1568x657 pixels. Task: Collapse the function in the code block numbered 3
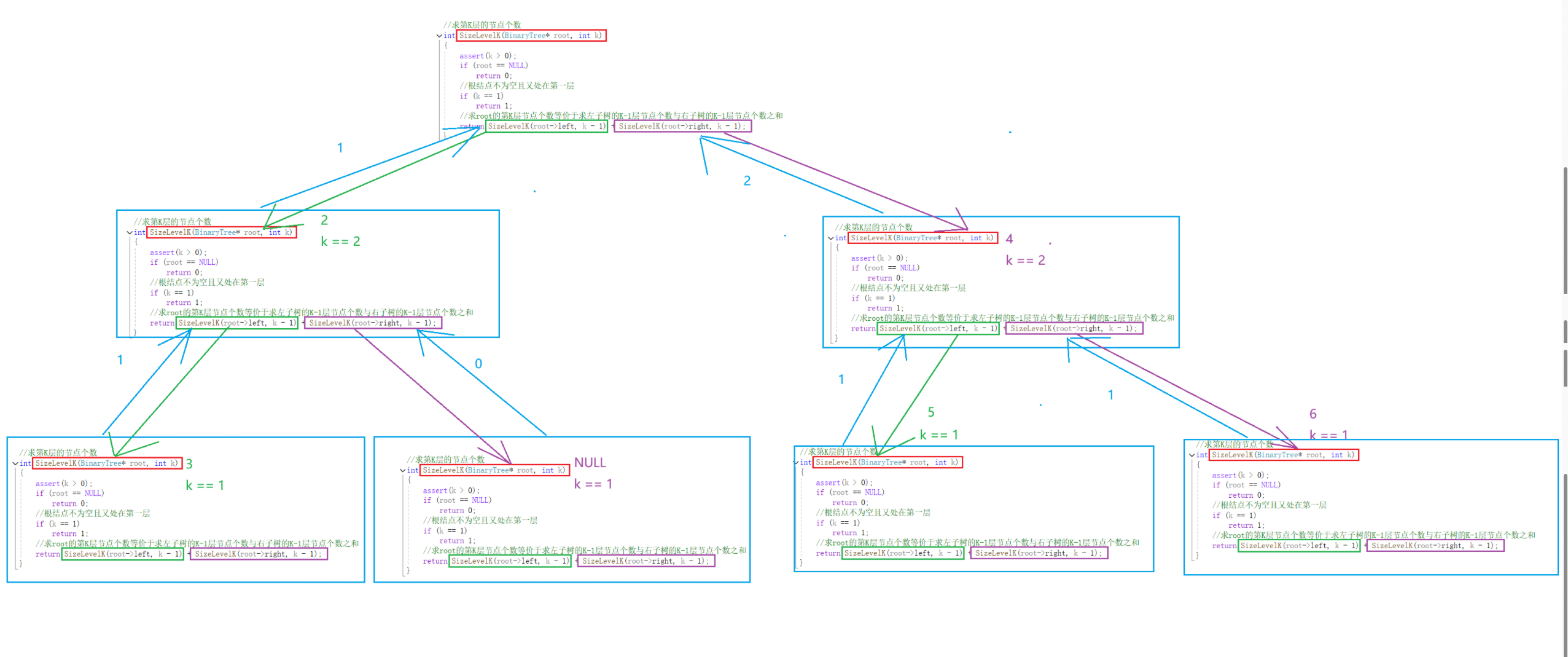click(x=15, y=463)
